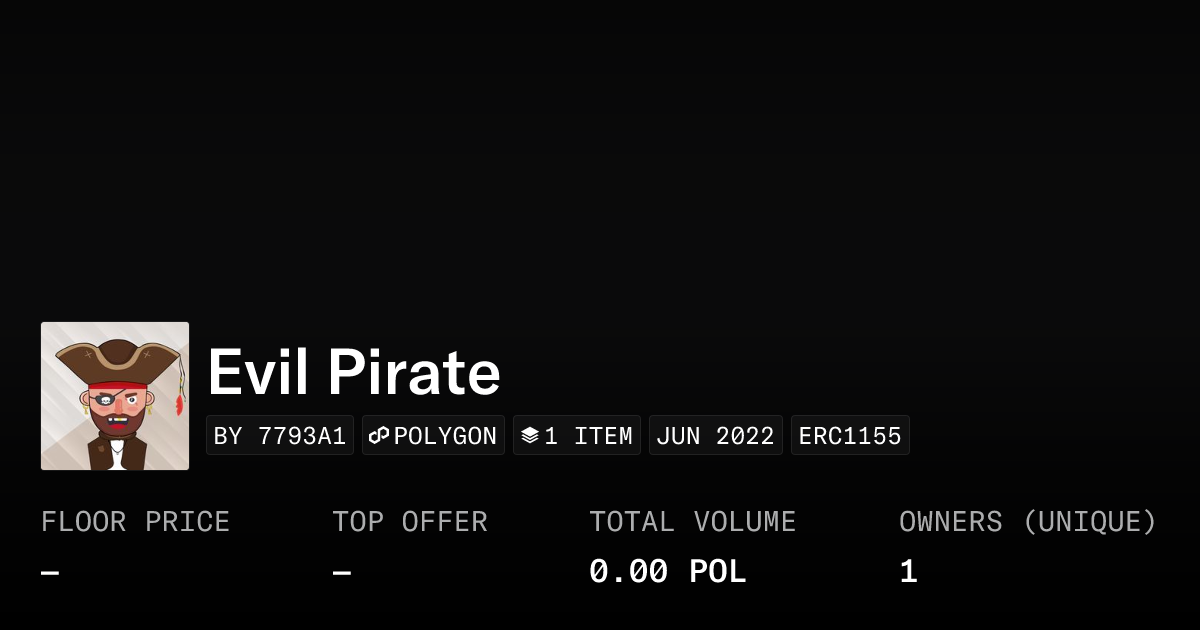The height and width of the screenshot is (630, 1200).
Task: Click the dash value under Floor Price
Action: pyautogui.click(x=50, y=573)
